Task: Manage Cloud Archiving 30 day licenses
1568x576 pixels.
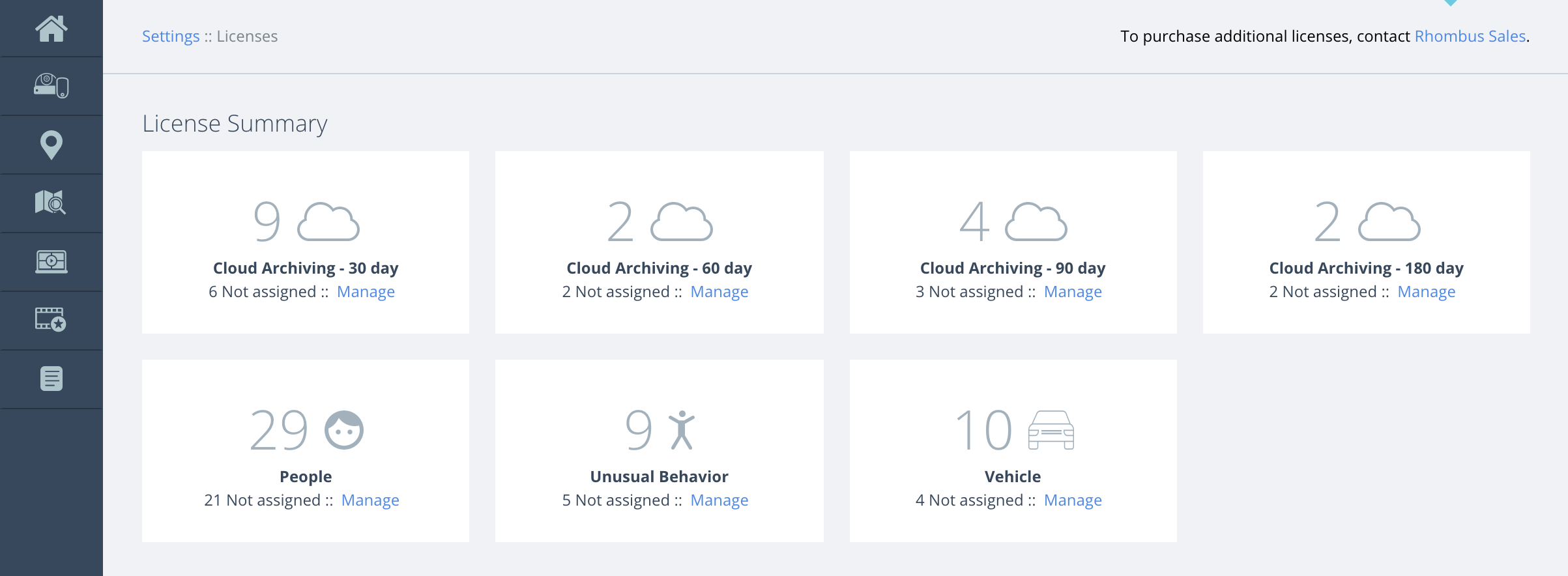Action: point(366,292)
